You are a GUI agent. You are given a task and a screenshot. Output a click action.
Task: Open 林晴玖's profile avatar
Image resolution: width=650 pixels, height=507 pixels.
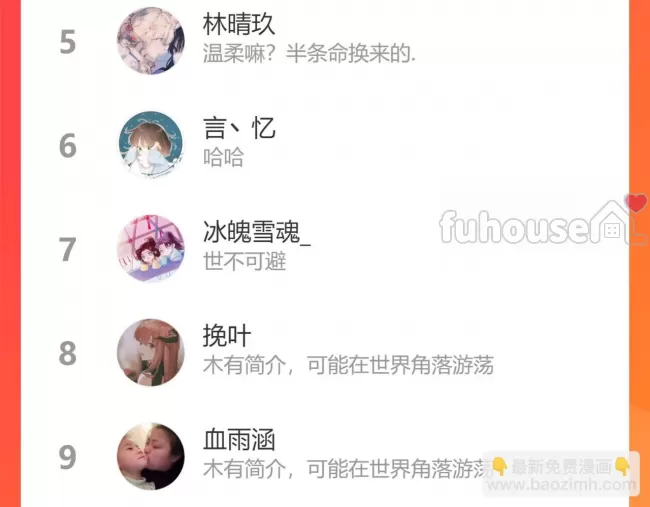click(x=151, y=41)
